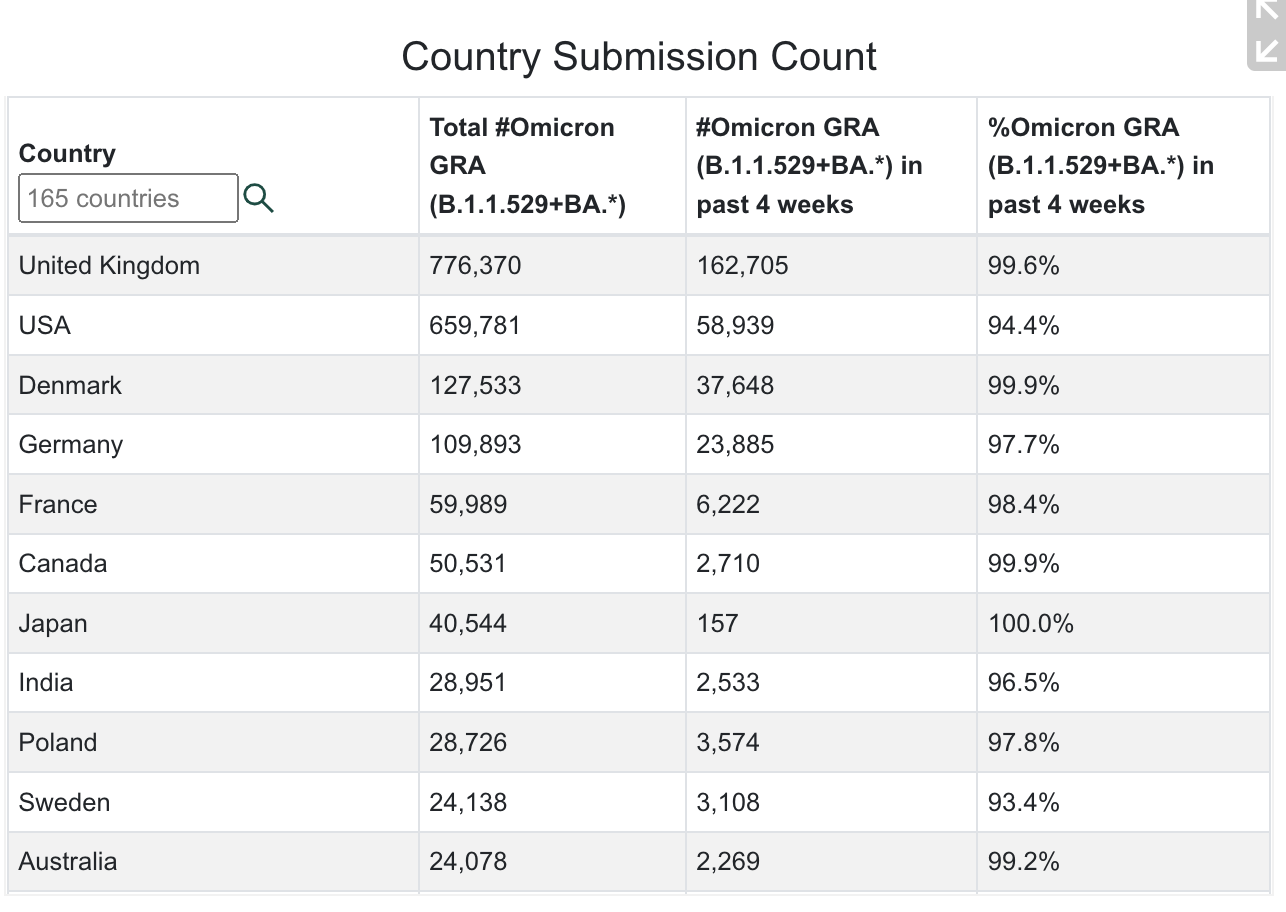Viewport: 1286px width, 912px height.
Task: Select the Poland row
Action: (x=58, y=743)
